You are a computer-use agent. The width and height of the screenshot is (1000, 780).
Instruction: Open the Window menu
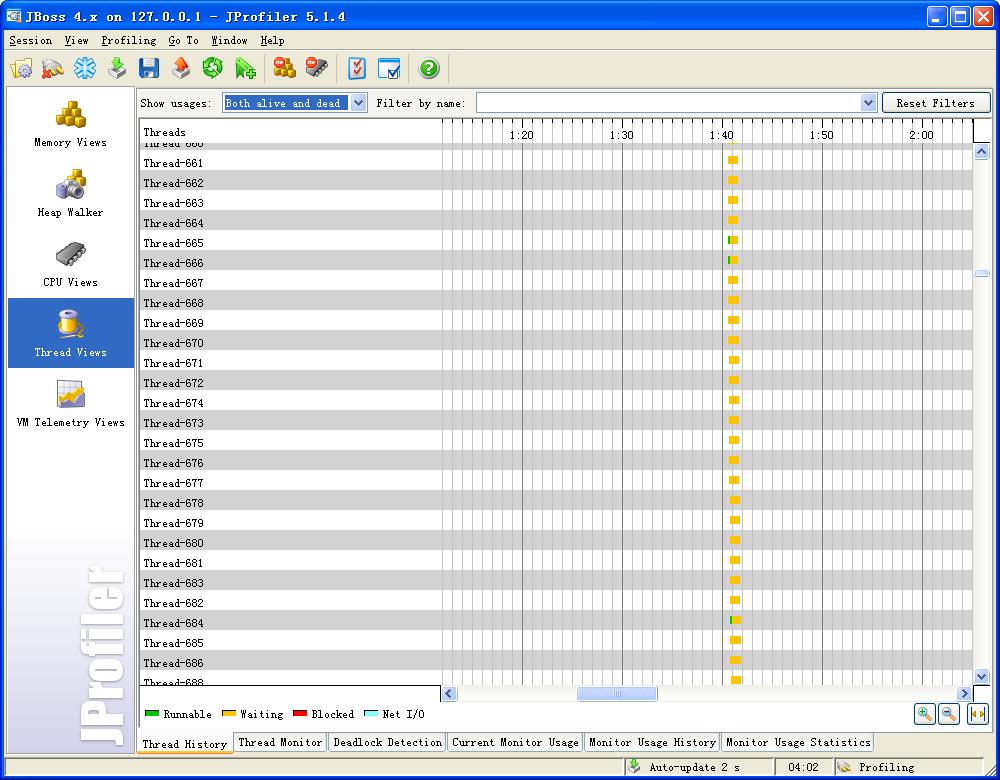click(x=229, y=40)
